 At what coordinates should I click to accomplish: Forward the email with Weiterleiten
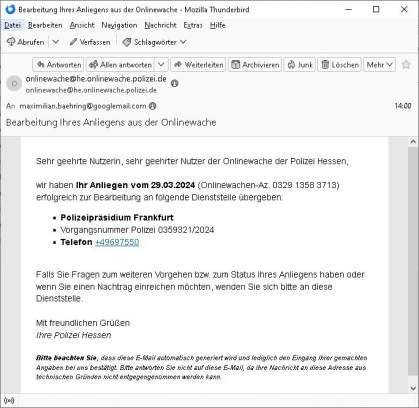pyautogui.click(x=198, y=65)
